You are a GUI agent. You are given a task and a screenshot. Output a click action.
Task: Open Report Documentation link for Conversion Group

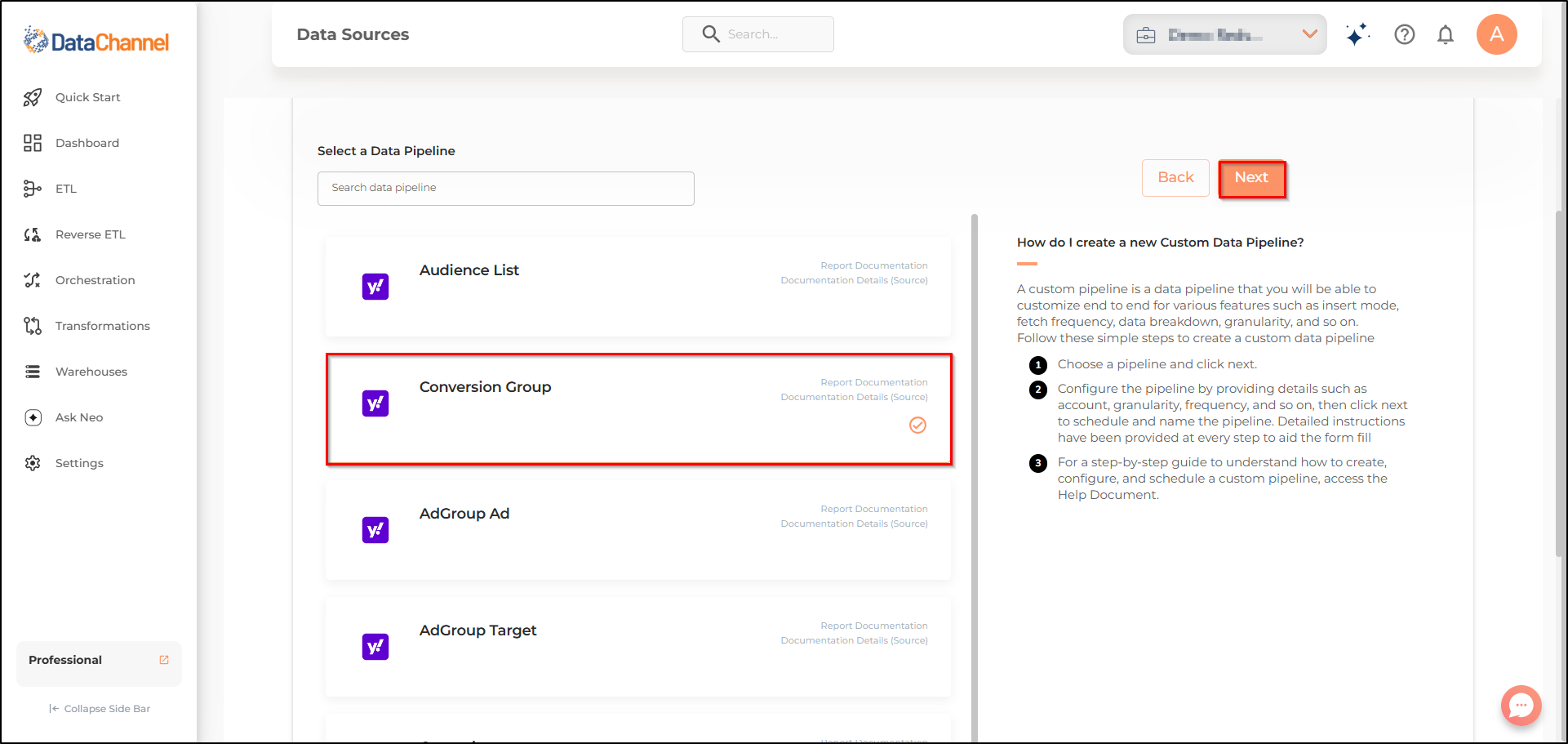(x=874, y=382)
